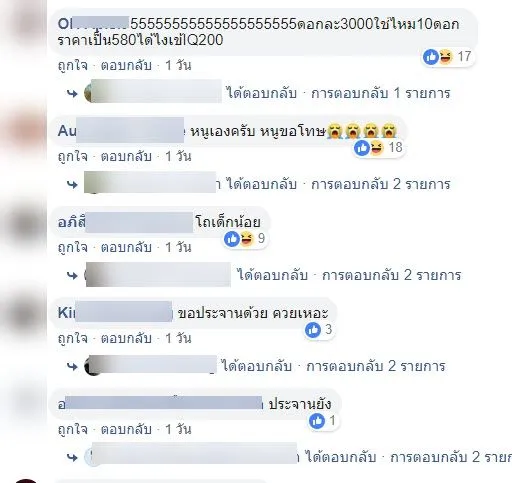Viewport: 512px width, 483px height.
Task: Click the thumbs-up icon showing 3 likes
Action: 313,330
